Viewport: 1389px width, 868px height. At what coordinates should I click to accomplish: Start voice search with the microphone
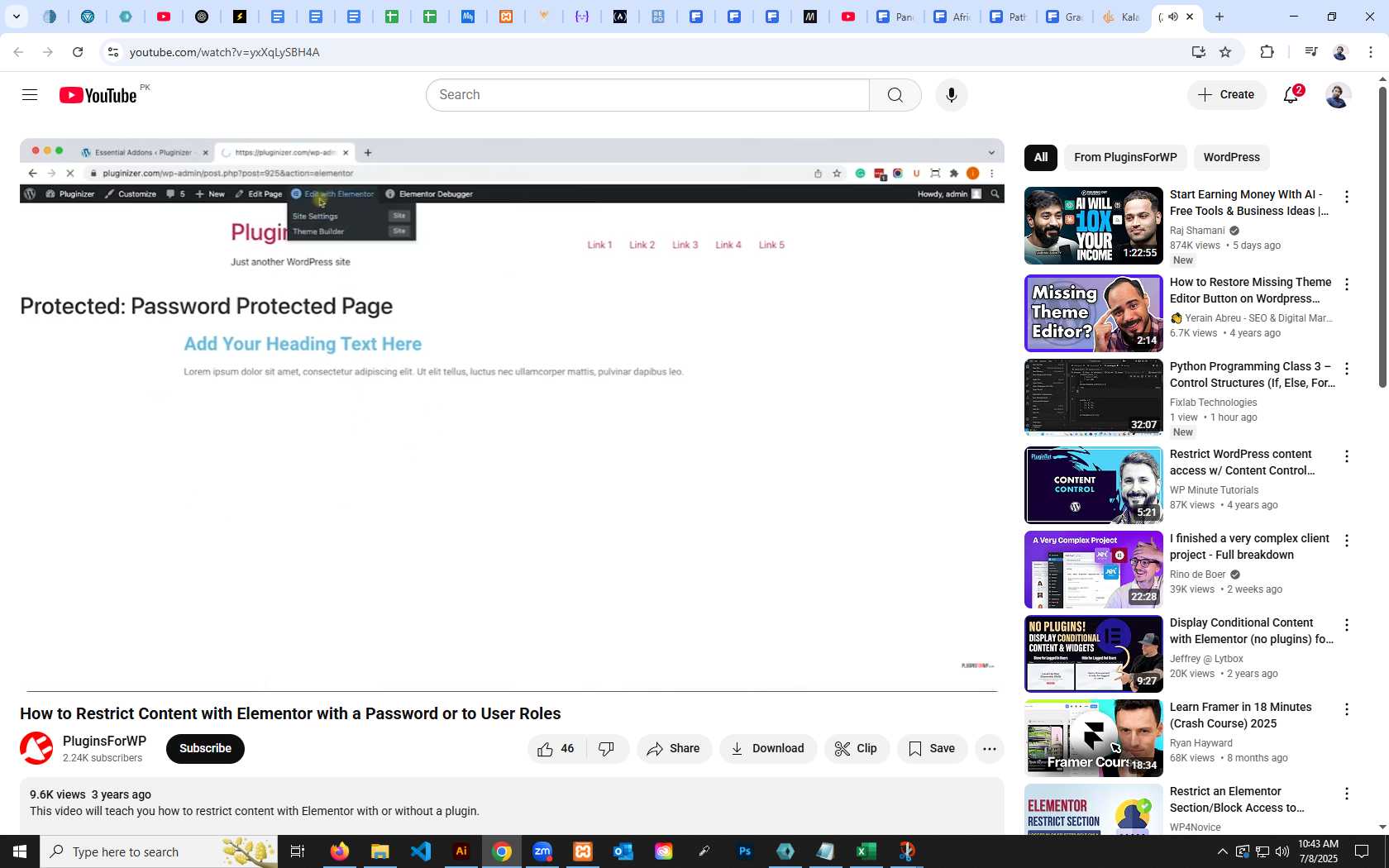coord(952,95)
